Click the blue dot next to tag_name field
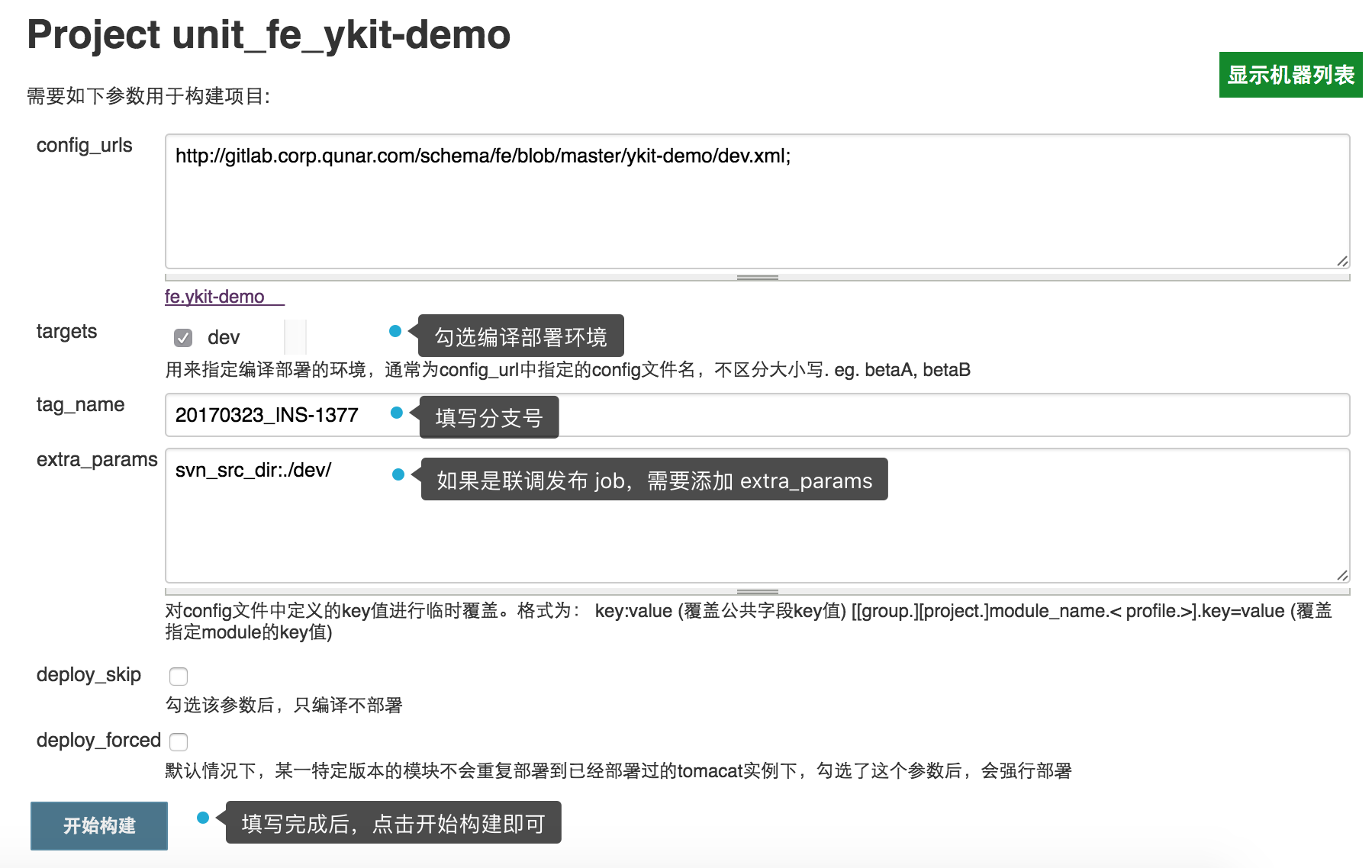The image size is (1372, 868). [398, 413]
